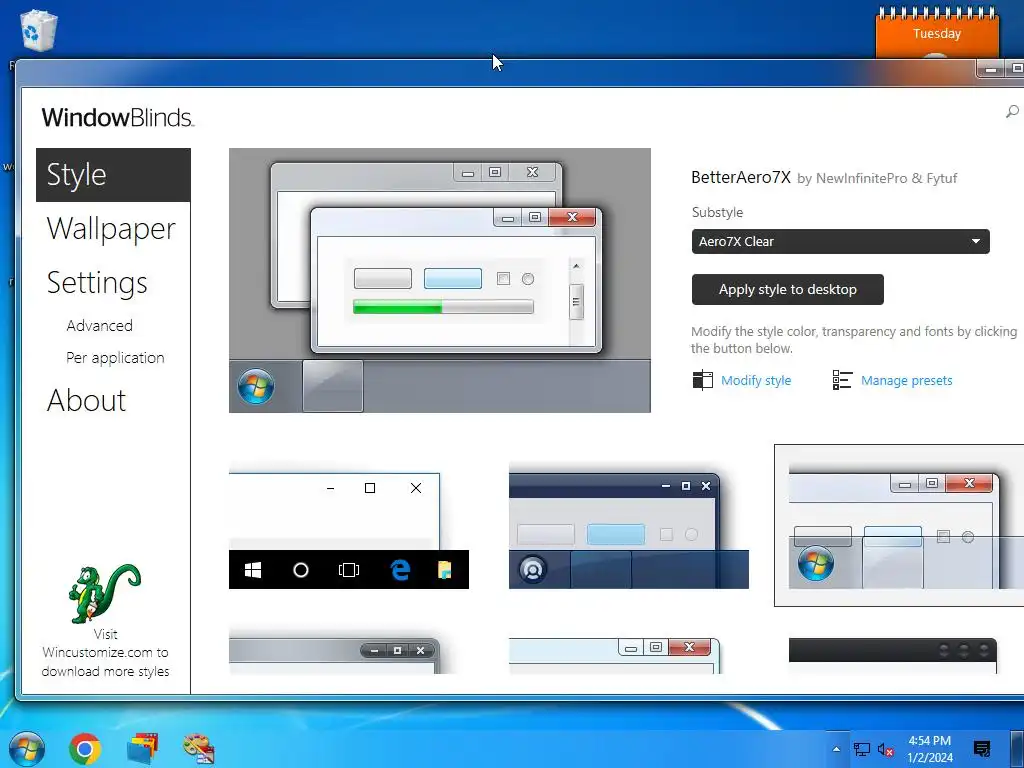Select the light blue Aero thumbnail in bottom row
This screenshot has width=1024, height=768.
[615, 655]
